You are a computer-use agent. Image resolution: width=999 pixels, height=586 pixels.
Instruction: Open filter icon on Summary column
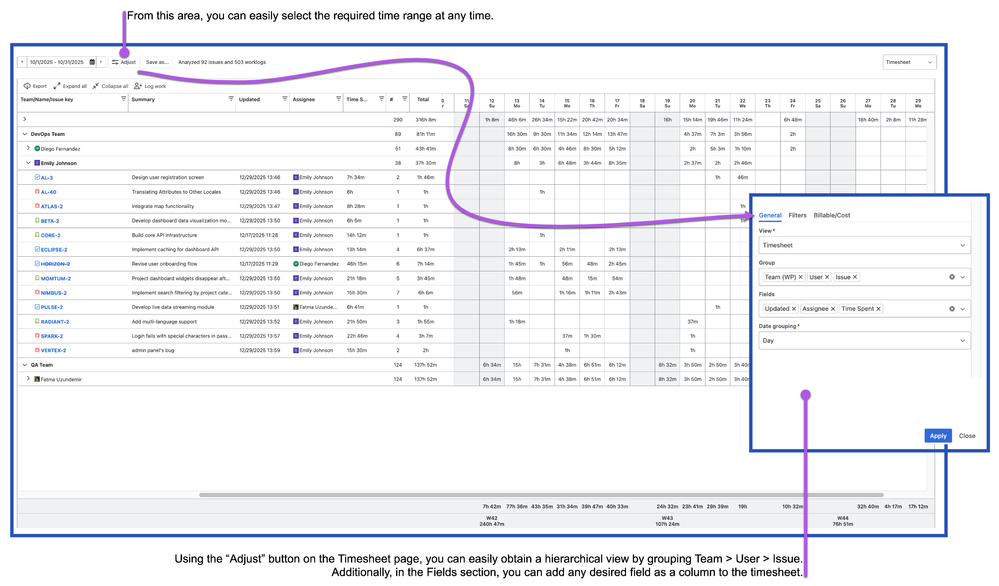[x=231, y=99]
